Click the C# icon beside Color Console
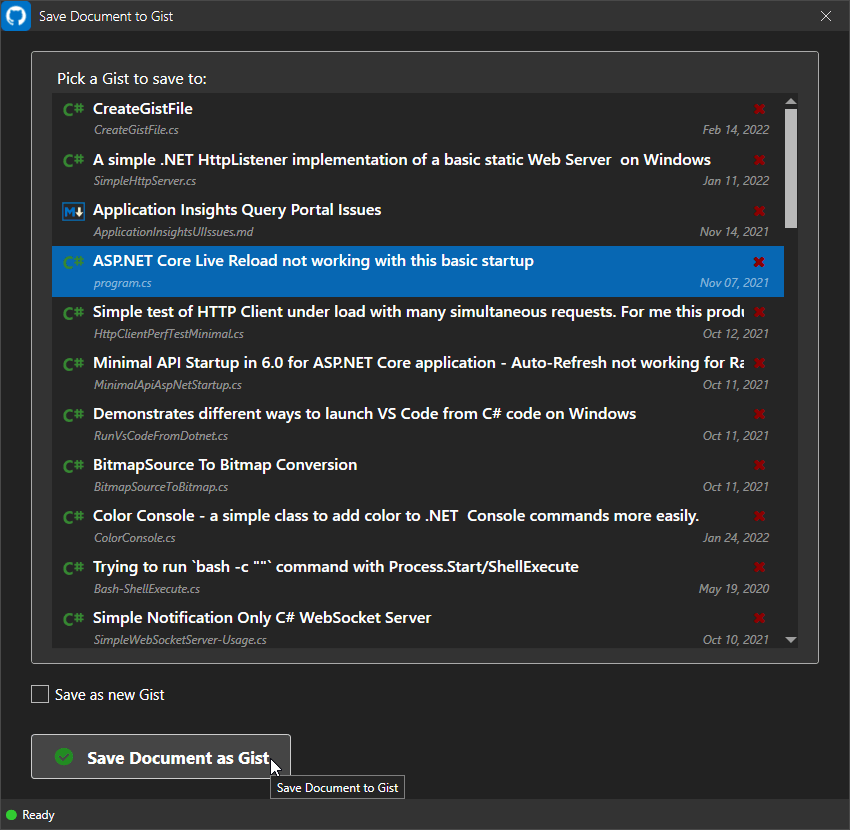This screenshot has width=850, height=830. pos(73,517)
